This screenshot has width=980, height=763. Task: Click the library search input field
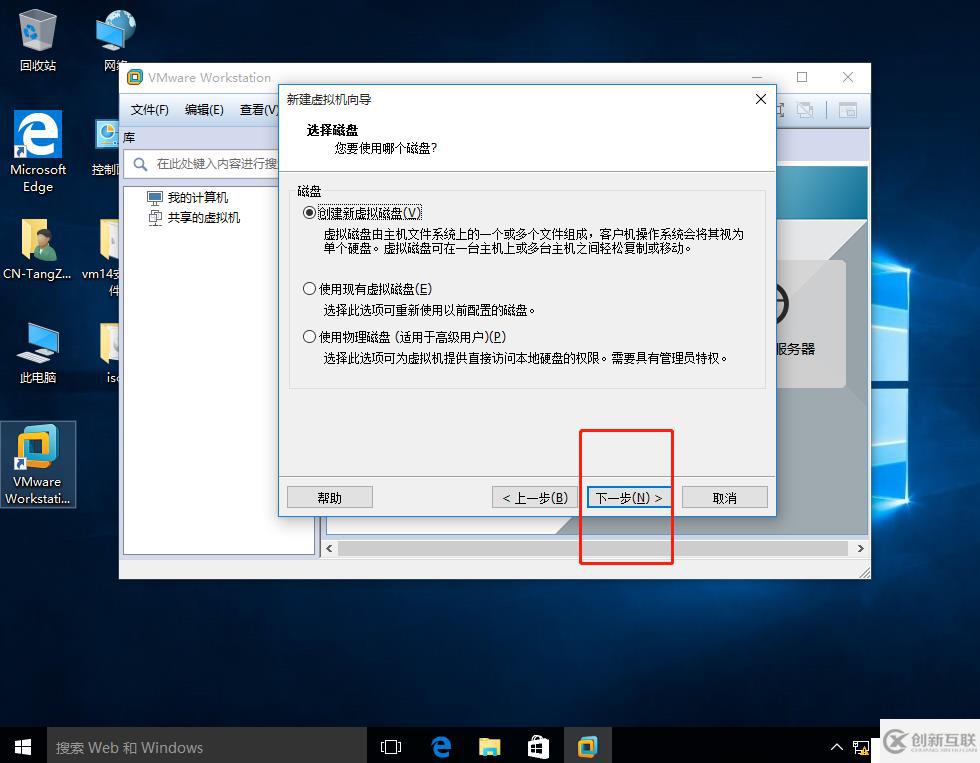(215, 164)
